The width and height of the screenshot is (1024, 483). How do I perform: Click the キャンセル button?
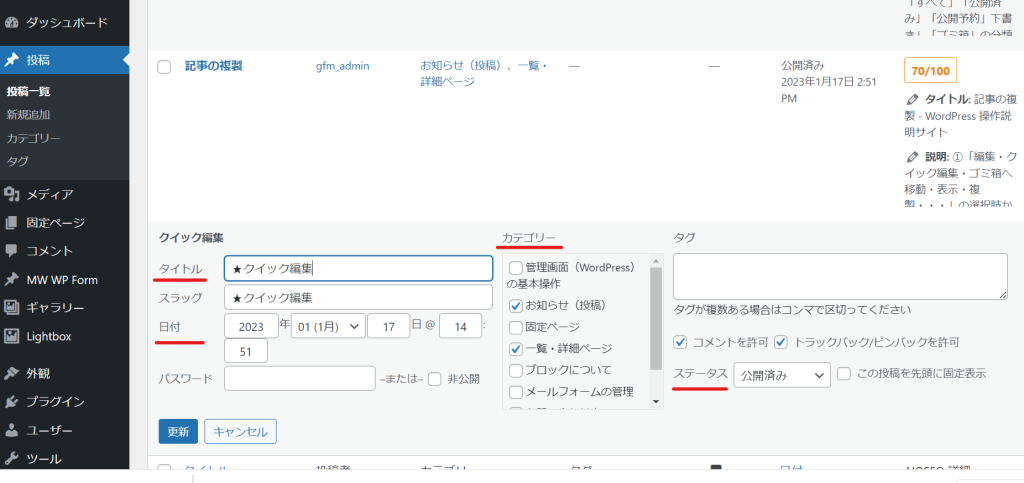tap(240, 431)
